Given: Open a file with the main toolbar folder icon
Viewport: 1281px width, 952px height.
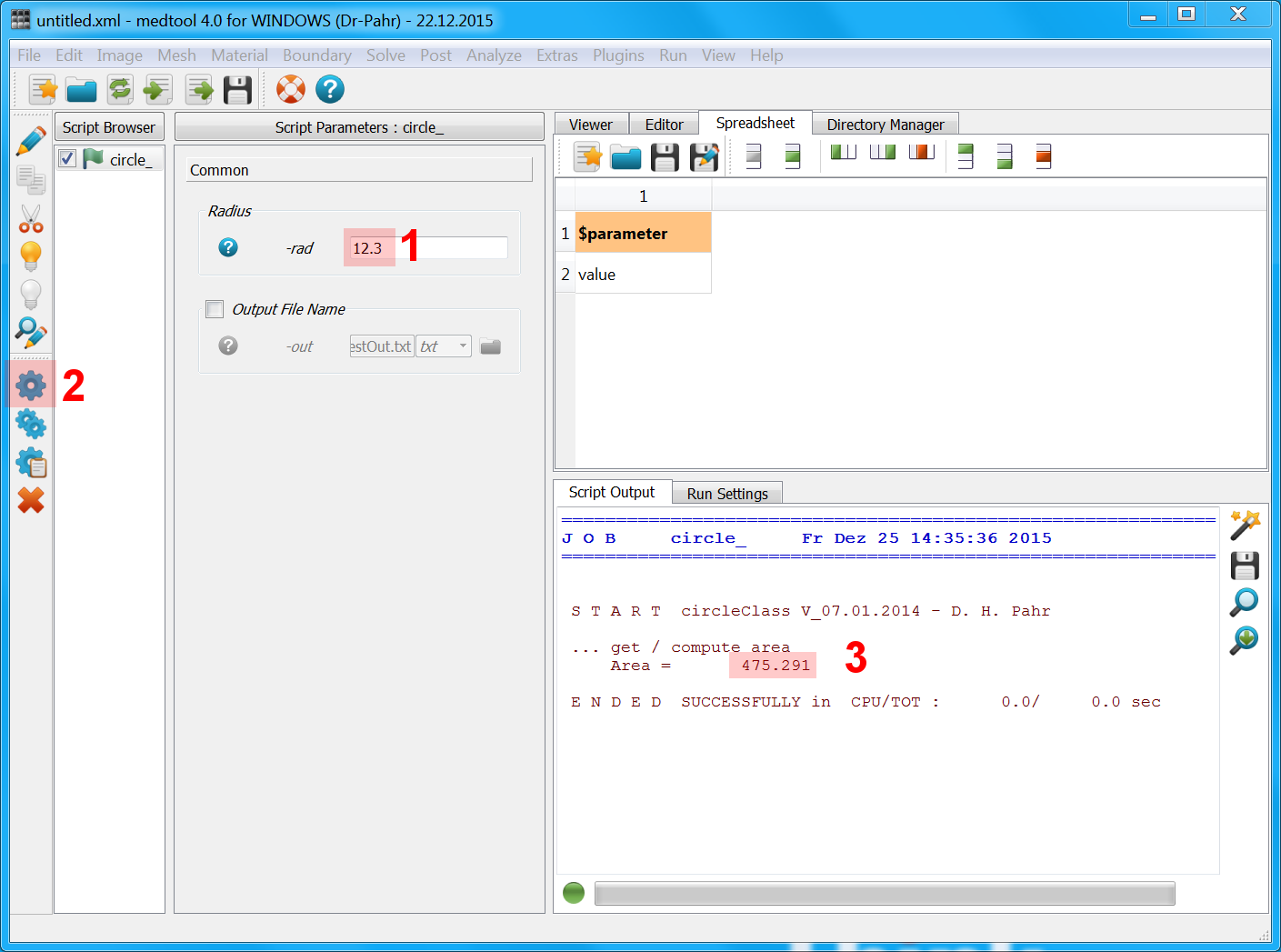Looking at the screenshot, I should click(x=82, y=90).
